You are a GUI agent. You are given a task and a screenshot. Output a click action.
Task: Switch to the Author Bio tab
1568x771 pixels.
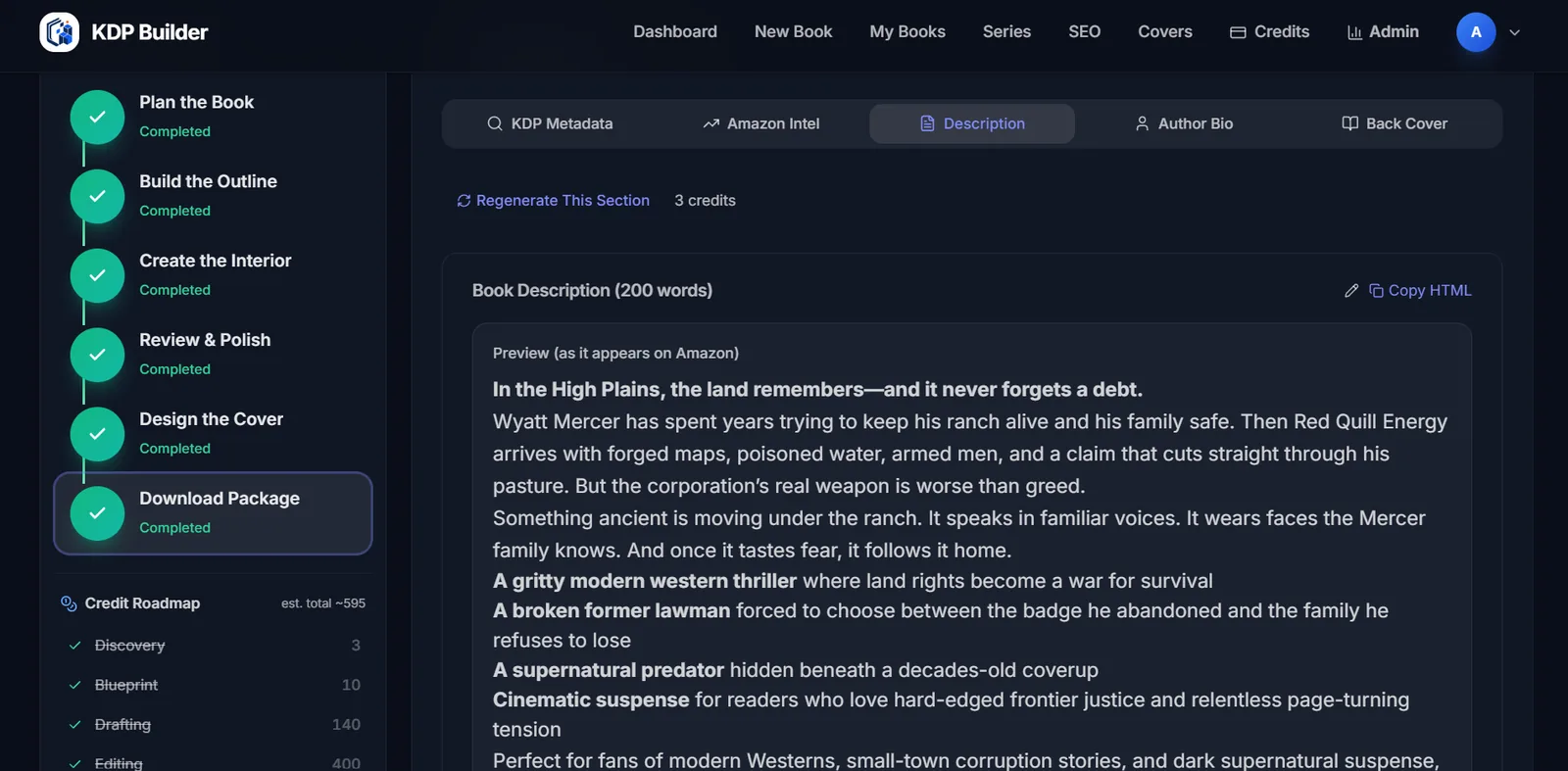coord(1184,123)
